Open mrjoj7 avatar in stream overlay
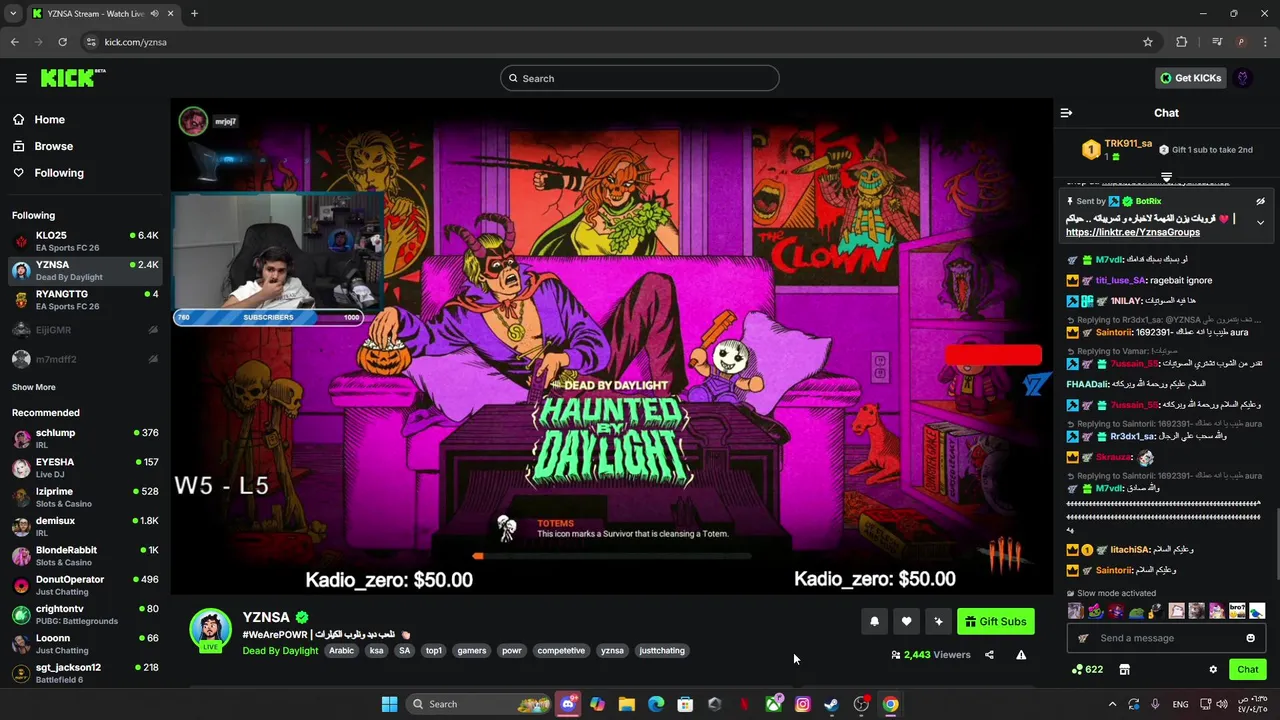The image size is (1280, 720). (x=193, y=121)
